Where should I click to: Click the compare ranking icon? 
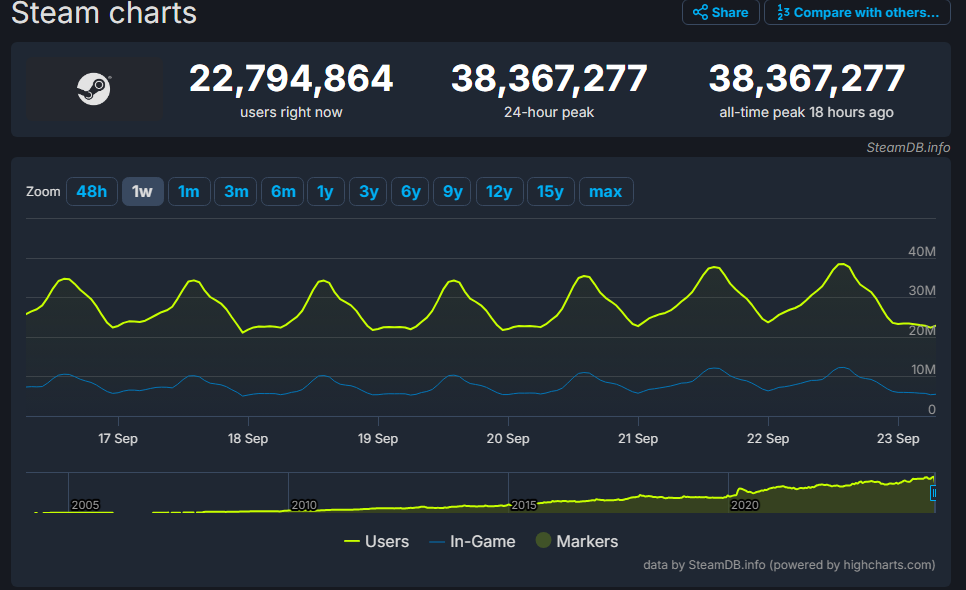[783, 12]
